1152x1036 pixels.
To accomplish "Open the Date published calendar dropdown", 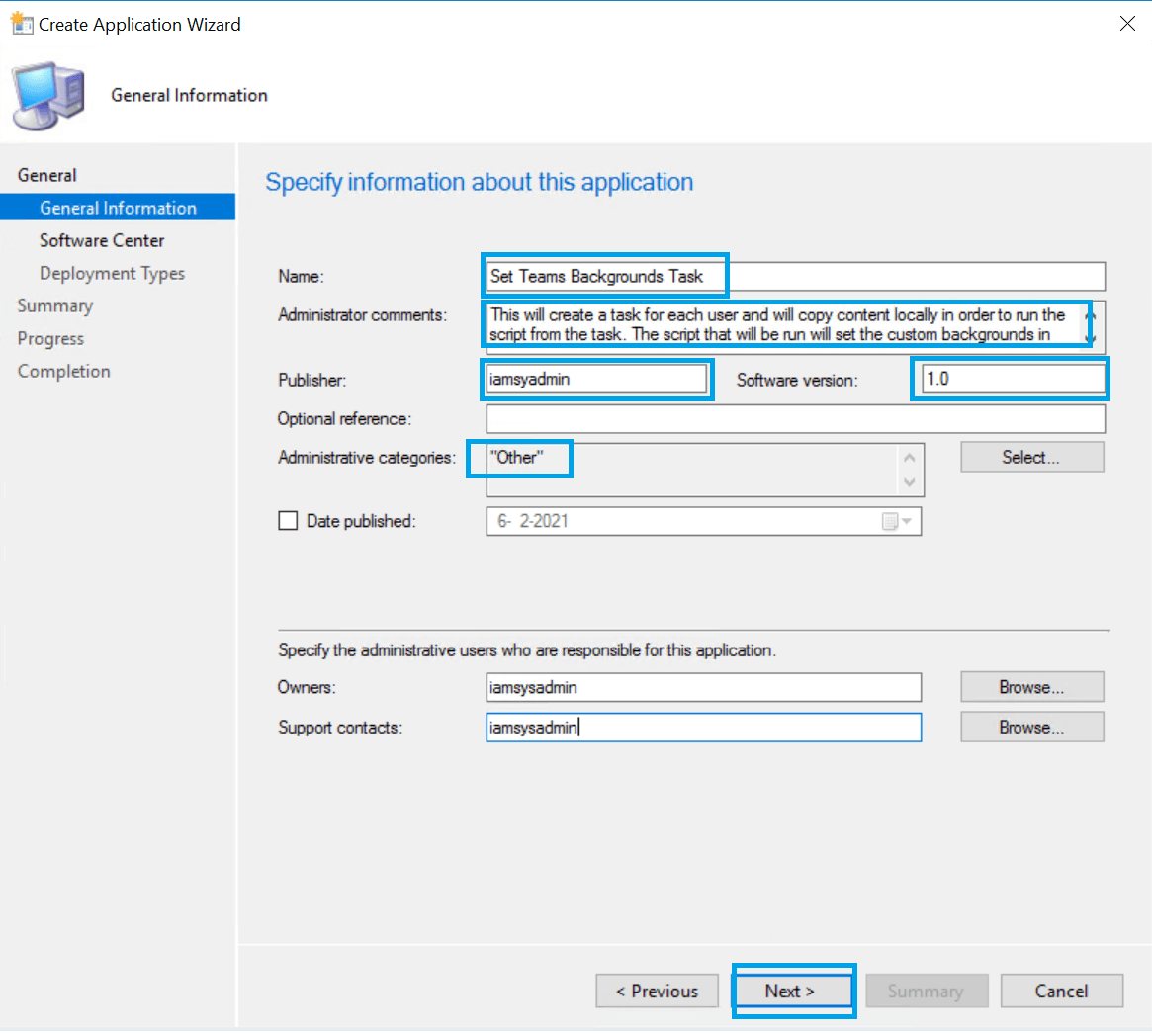I will [x=897, y=522].
